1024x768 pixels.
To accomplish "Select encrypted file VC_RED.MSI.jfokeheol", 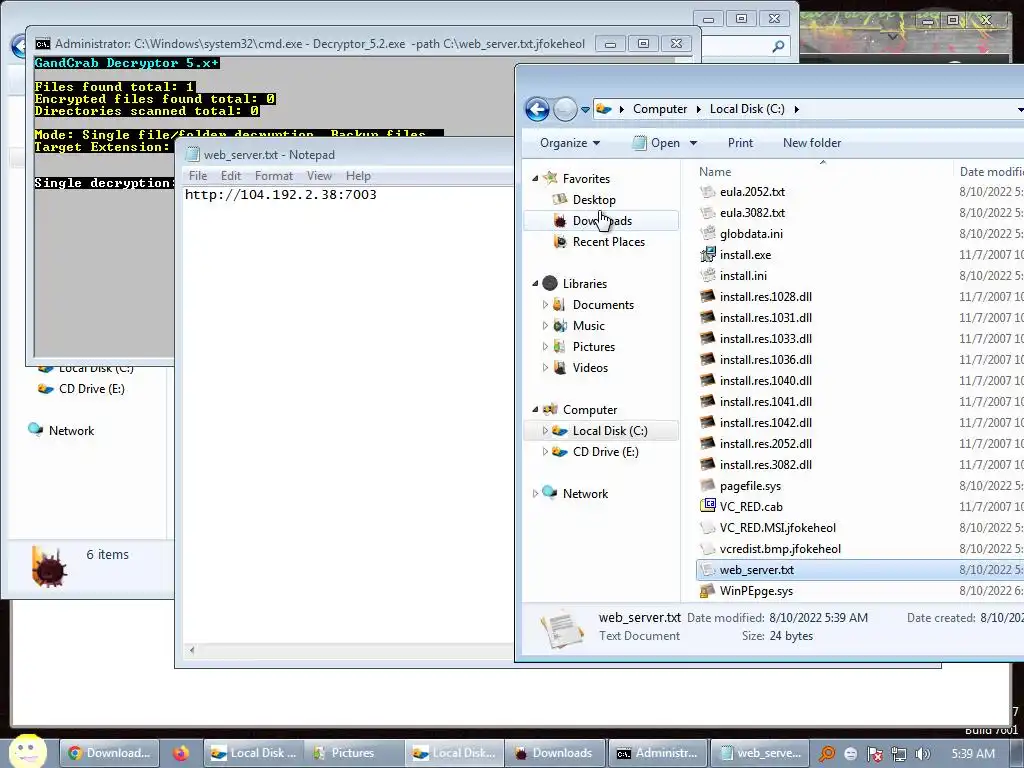I will click(777, 528).
